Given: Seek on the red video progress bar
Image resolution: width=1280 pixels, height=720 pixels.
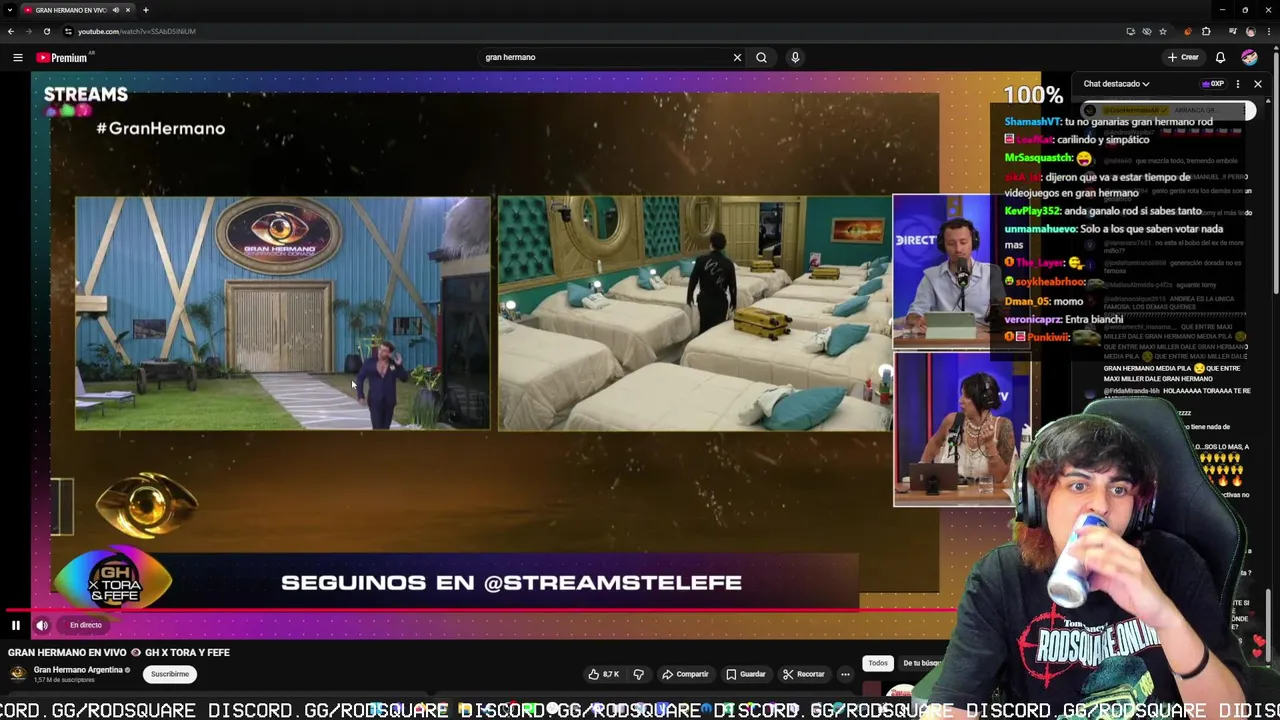Looking at the screenshot, I should (x=480, y=609).
